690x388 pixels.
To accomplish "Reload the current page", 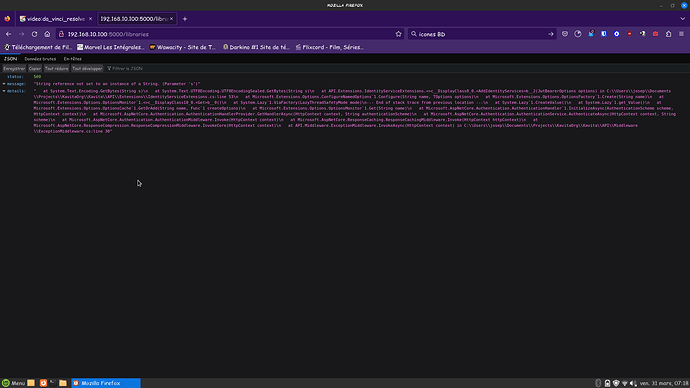I will 34,34.
